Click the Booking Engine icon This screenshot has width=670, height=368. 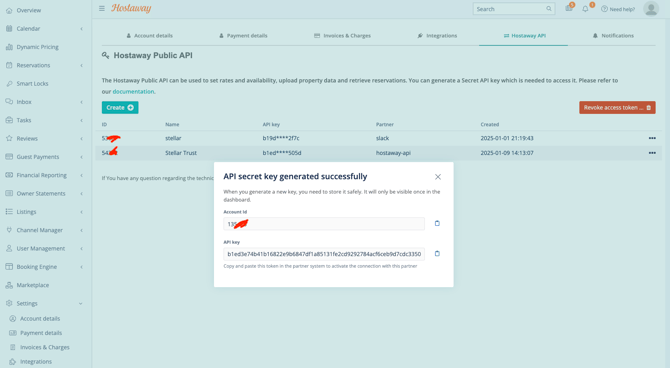[x=9, y=267]
